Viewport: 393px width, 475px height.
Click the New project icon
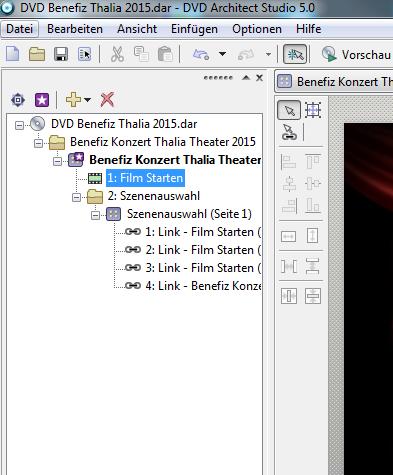pyautogui.click(x=13, y=54)
